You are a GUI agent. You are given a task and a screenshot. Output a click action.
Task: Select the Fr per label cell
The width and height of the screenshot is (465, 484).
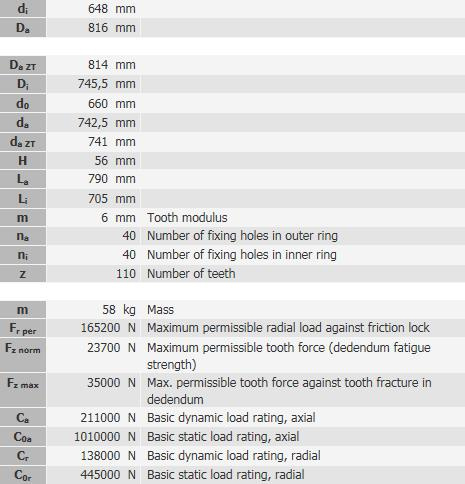(23, 328)
